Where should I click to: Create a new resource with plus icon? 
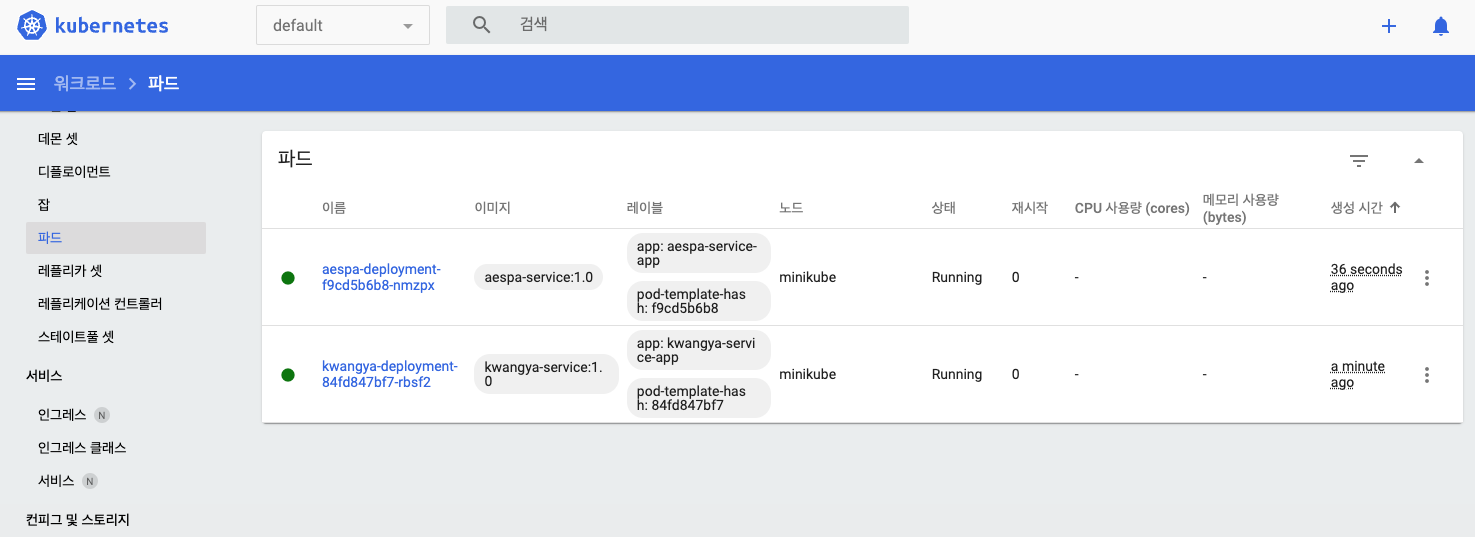tap(1389, 27)
